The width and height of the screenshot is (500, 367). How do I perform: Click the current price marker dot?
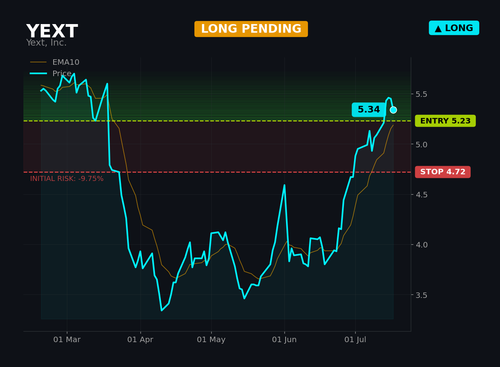[x=393, y=110]
